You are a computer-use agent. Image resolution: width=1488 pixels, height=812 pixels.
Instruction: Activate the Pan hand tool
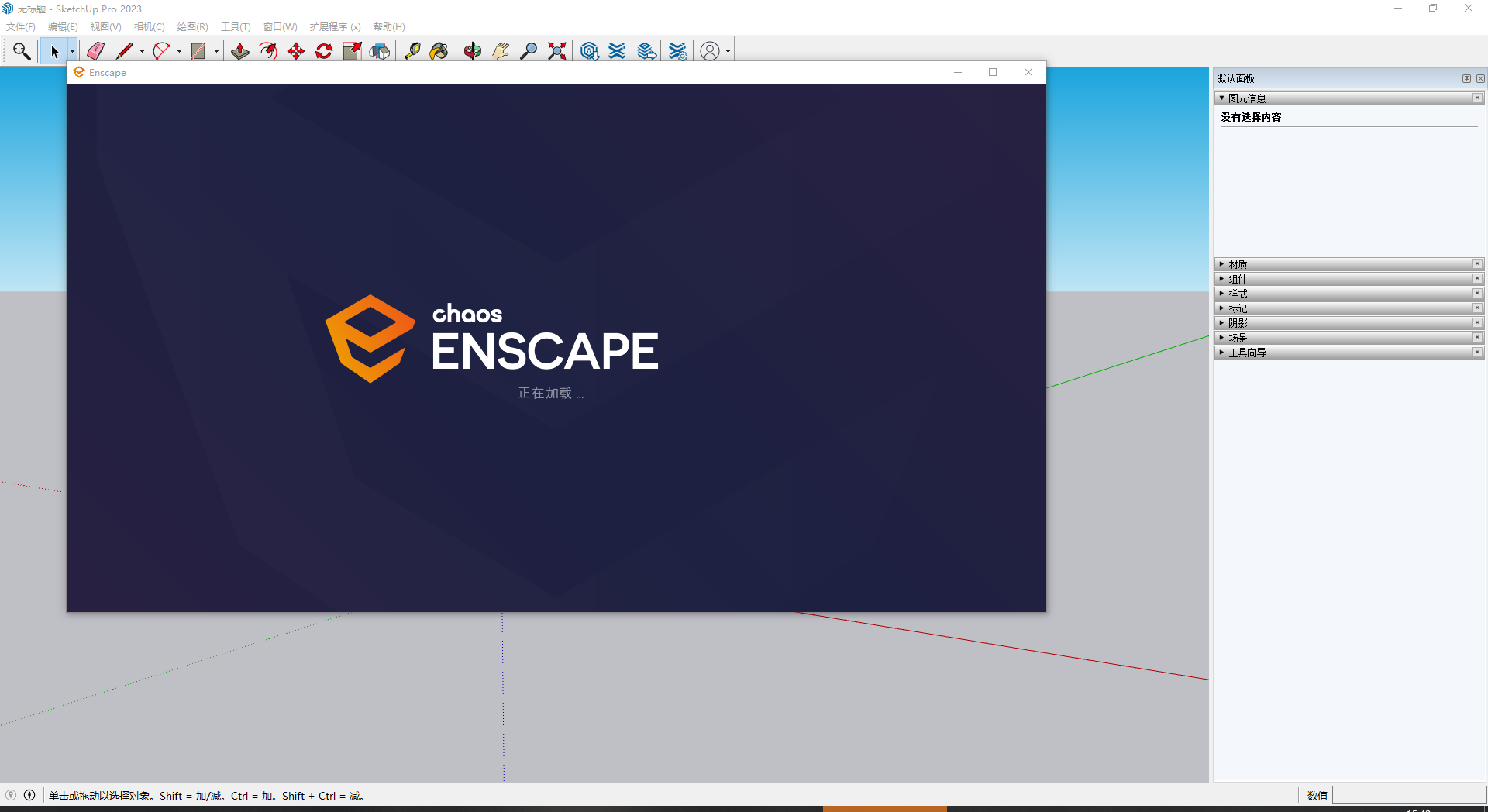pos(501,51)
